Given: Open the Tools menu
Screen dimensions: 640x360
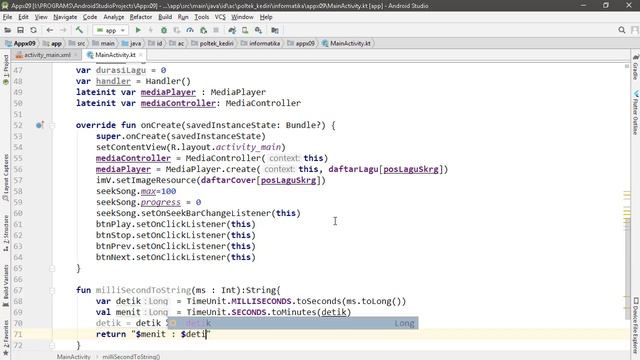Looking at the screenshot, I should pyautogui.click(x=202, y=17).
